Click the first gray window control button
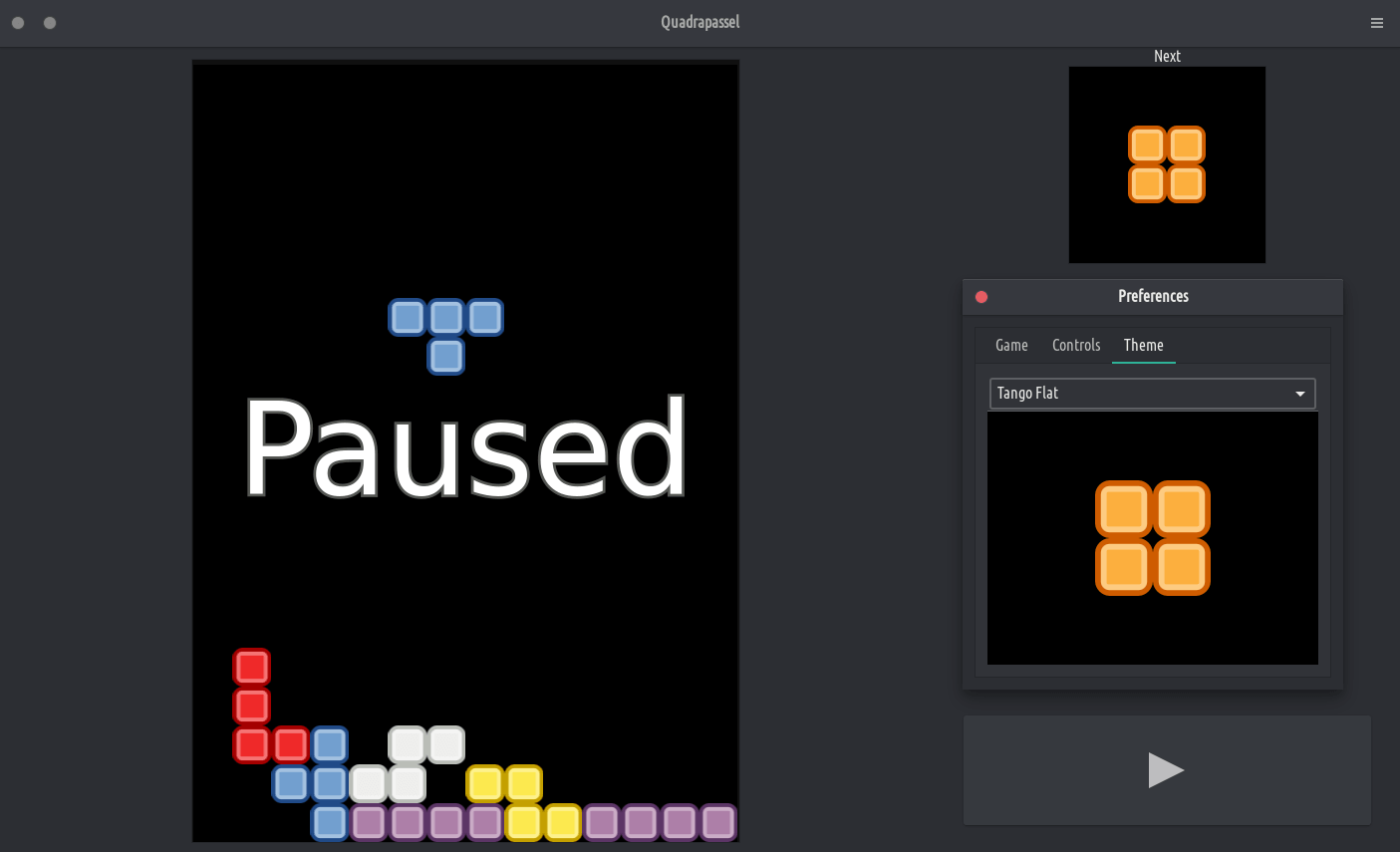Image resolution: width=1400 pixels, height=852 pixels. pos(18,23)
